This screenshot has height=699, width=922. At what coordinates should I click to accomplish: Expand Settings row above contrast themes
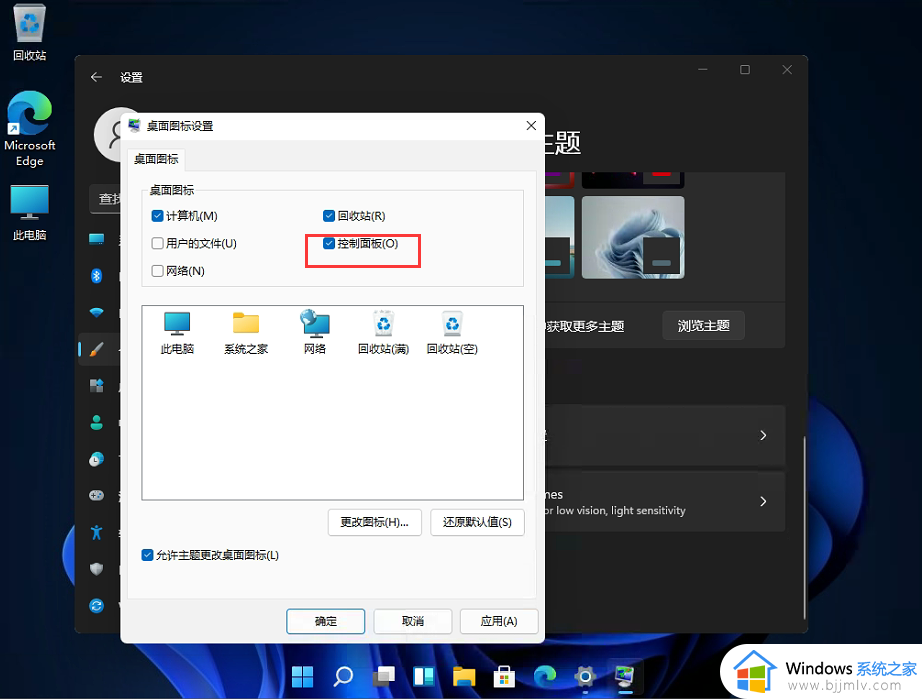point(664,436)
